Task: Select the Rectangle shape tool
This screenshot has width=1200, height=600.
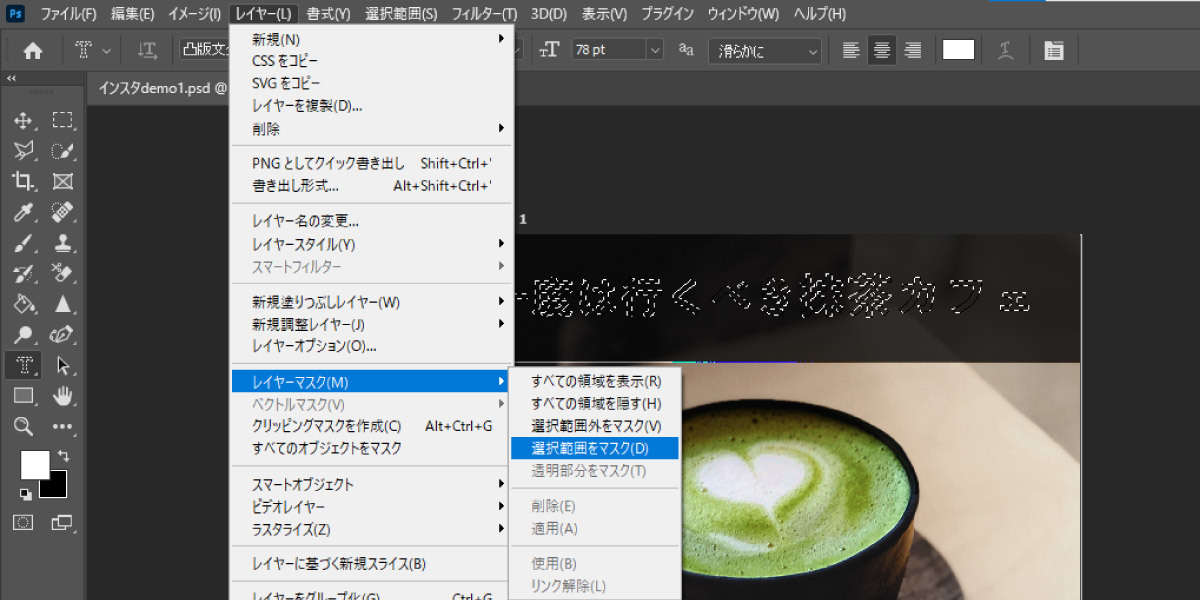Action: [x=23, y=396]
